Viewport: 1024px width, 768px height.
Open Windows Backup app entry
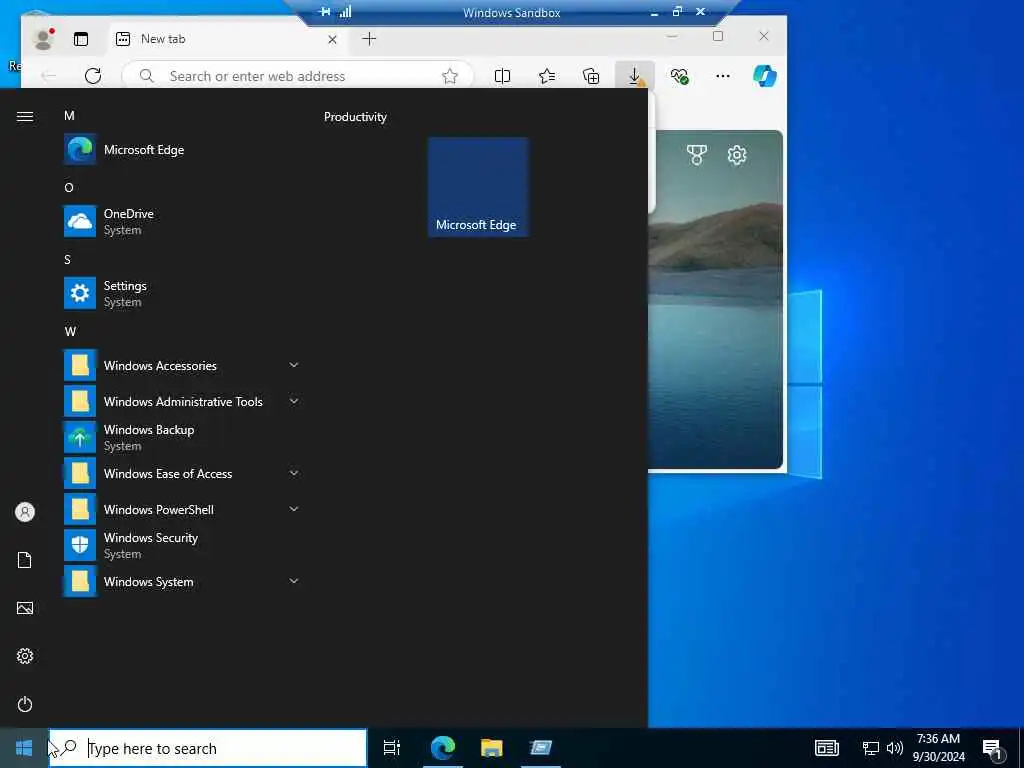(182, 437)
